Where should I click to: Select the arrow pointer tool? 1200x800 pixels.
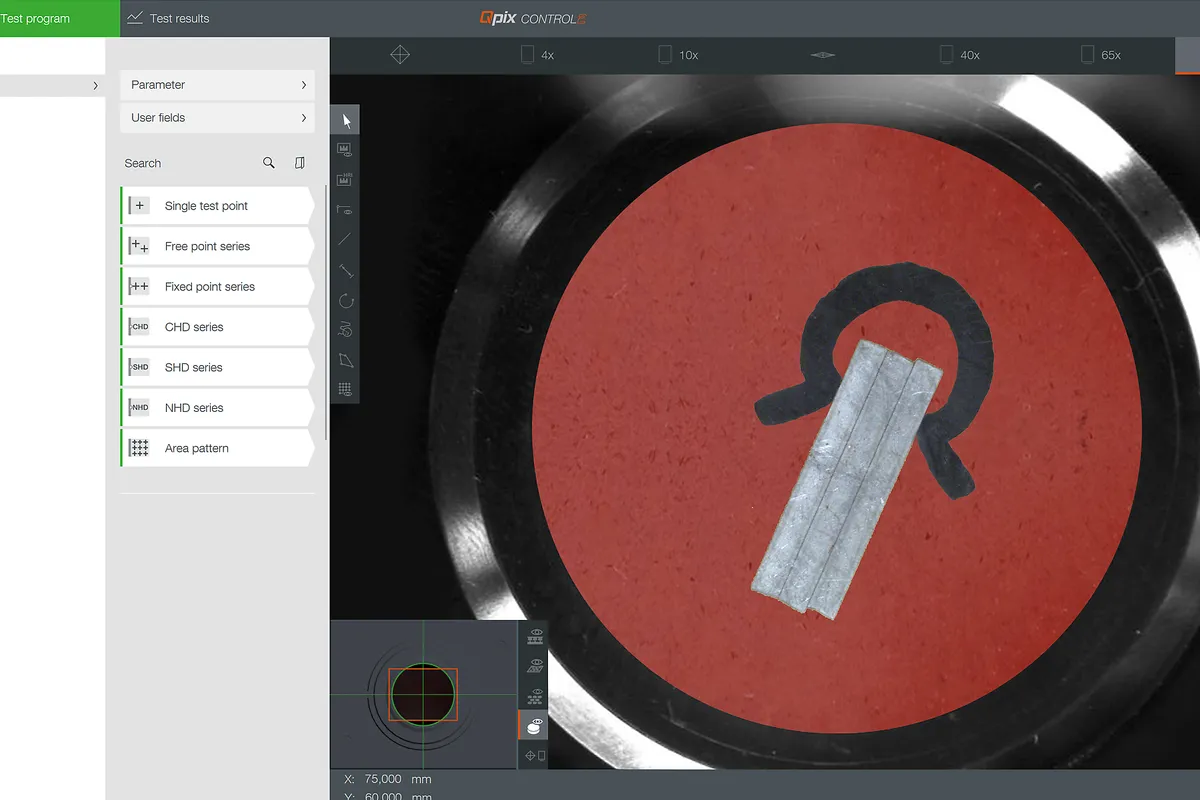pos(346,121)
